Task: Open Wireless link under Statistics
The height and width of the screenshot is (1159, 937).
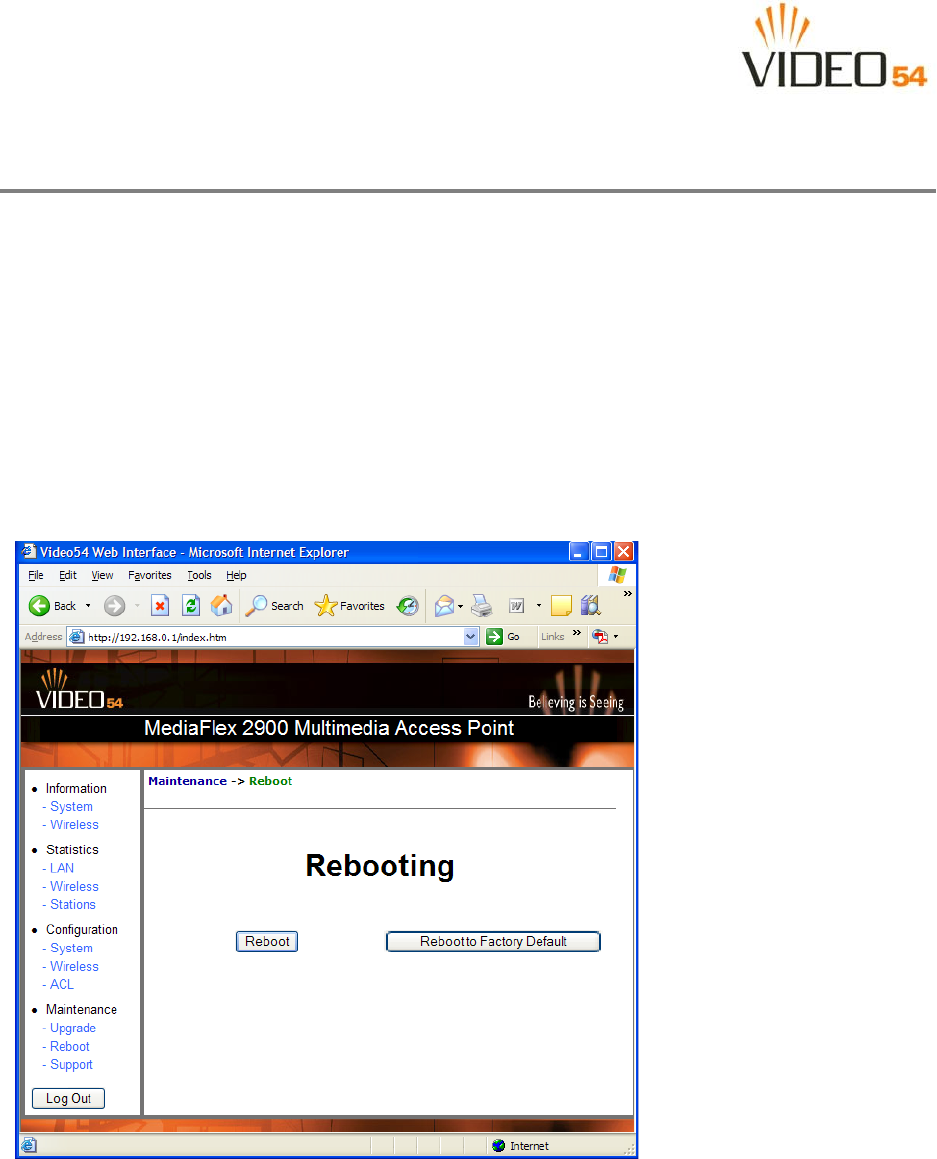Action: (x=74, y=886)
